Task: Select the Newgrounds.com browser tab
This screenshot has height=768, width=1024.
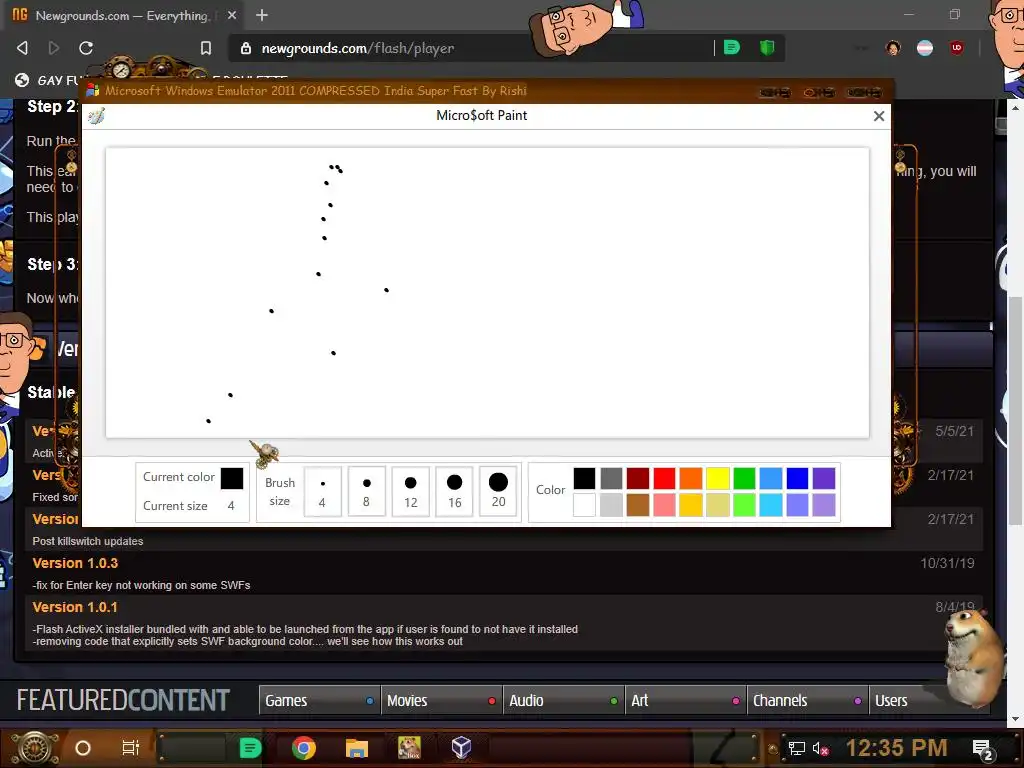Action: click(x=124, y=15)
